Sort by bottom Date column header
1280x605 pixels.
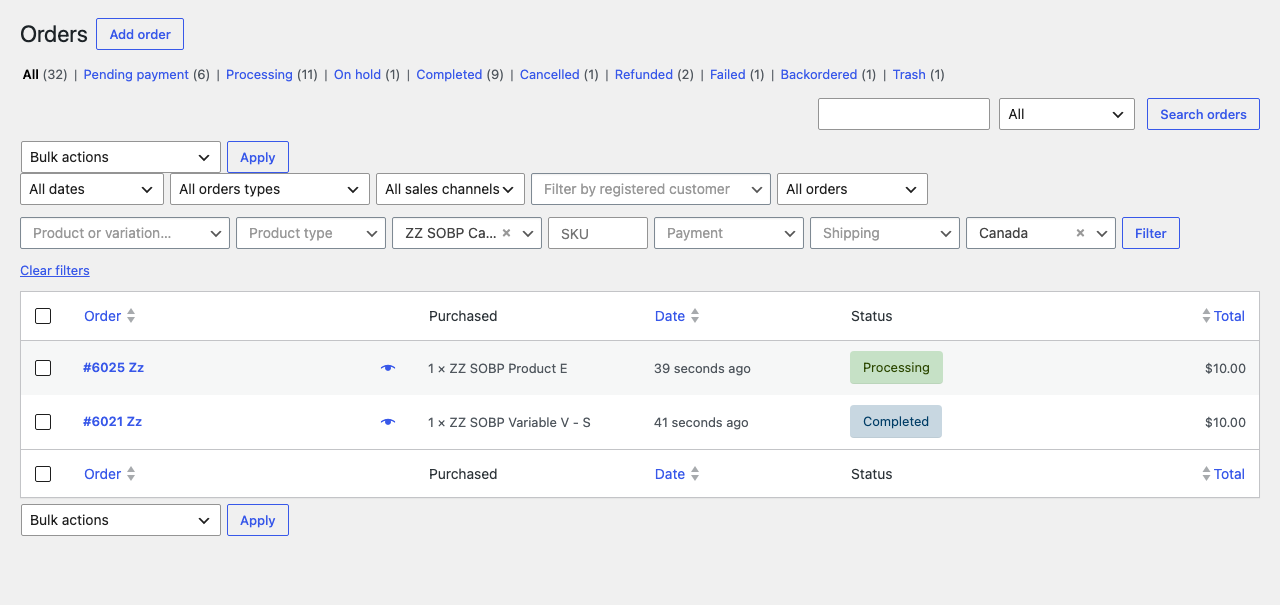[x=670, y=474]
